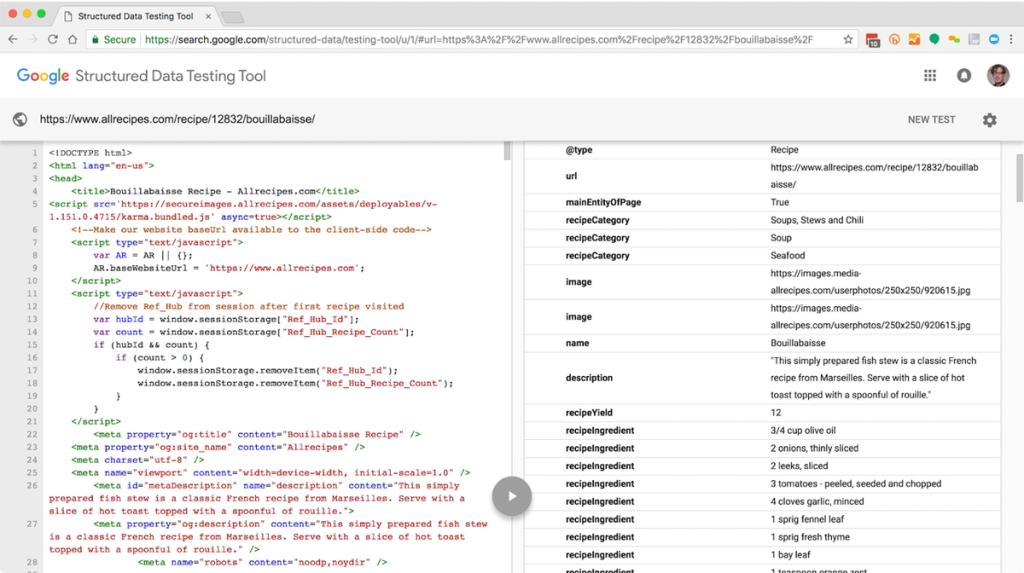Click the viewport meta tag line
The width and height of the screenshot is (1024, 573).
[270, 473]
